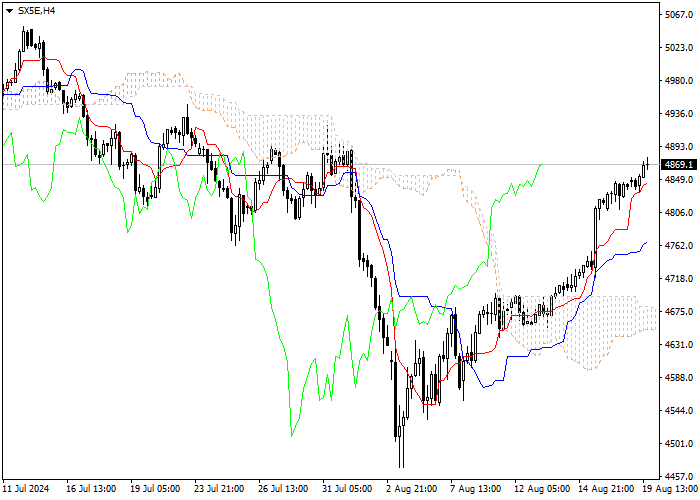700x500 pixels.
Task: Click the 19 Jul 05:00 time label
Action: coord(155,489)
